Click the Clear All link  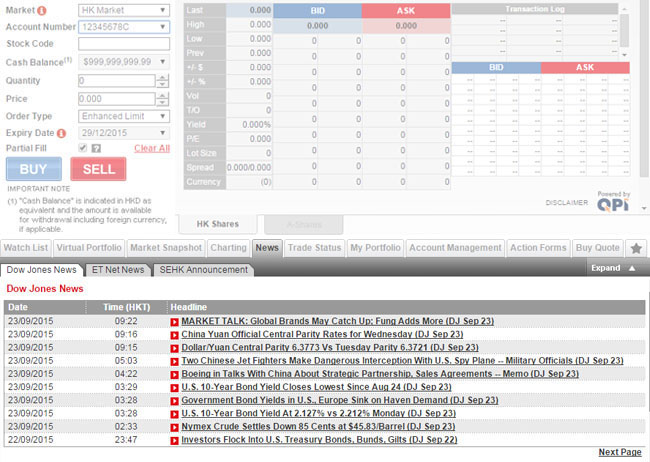pos(152,148)
